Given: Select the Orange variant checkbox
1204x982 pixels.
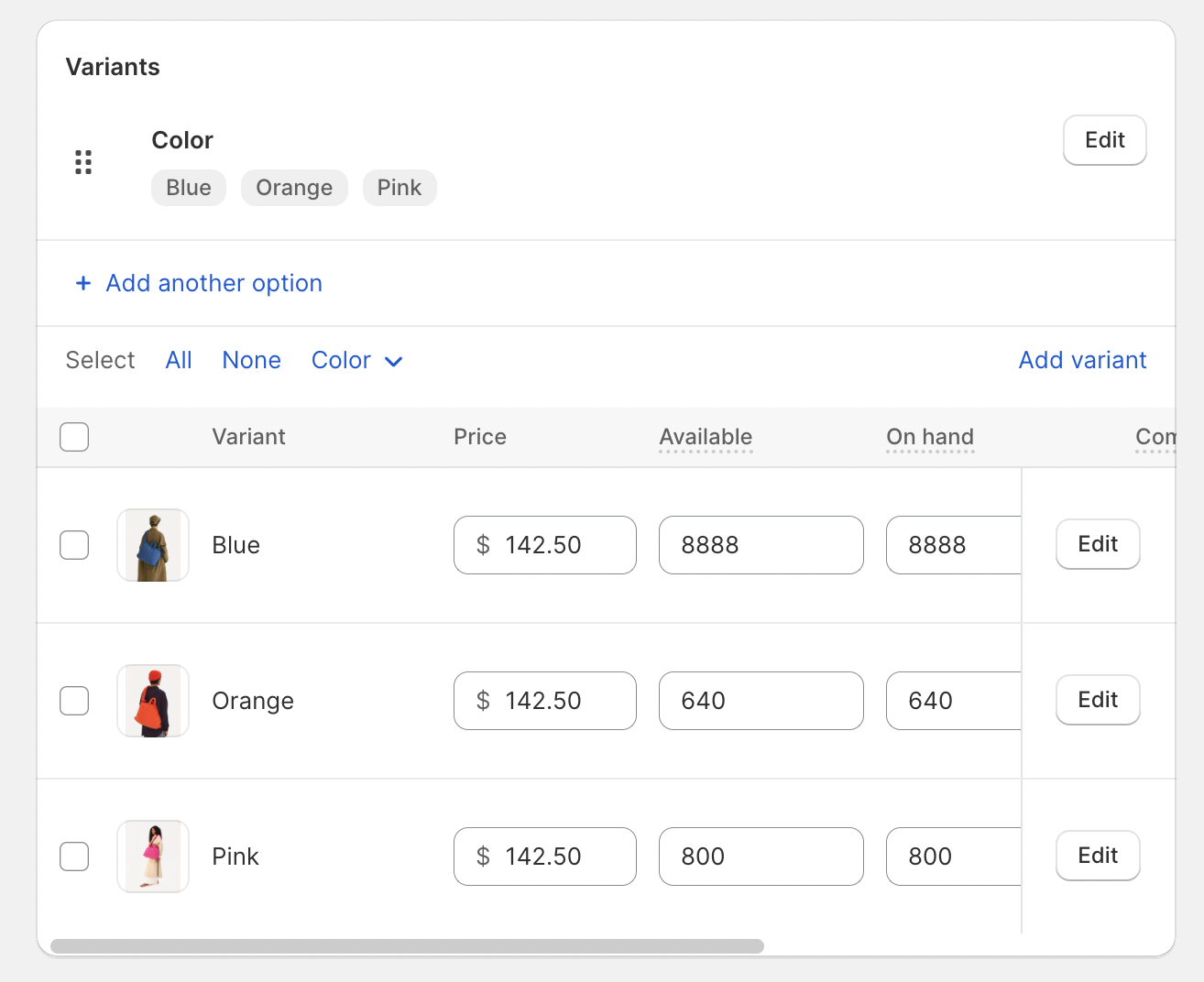Looking at the screenshot, I should 74,701.
